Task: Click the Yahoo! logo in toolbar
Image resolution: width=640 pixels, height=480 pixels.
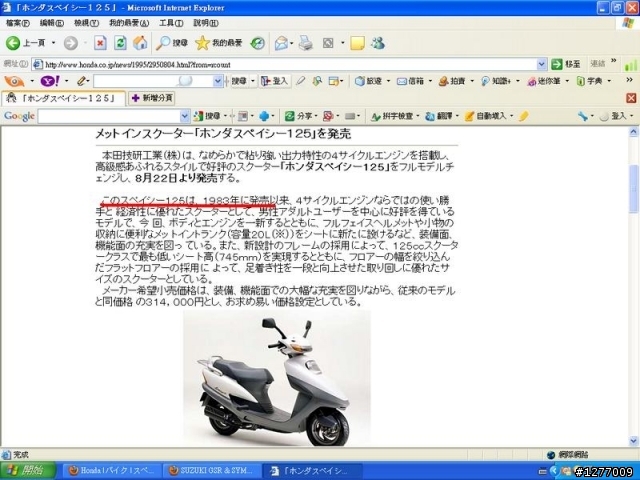Action: (50, 81)
